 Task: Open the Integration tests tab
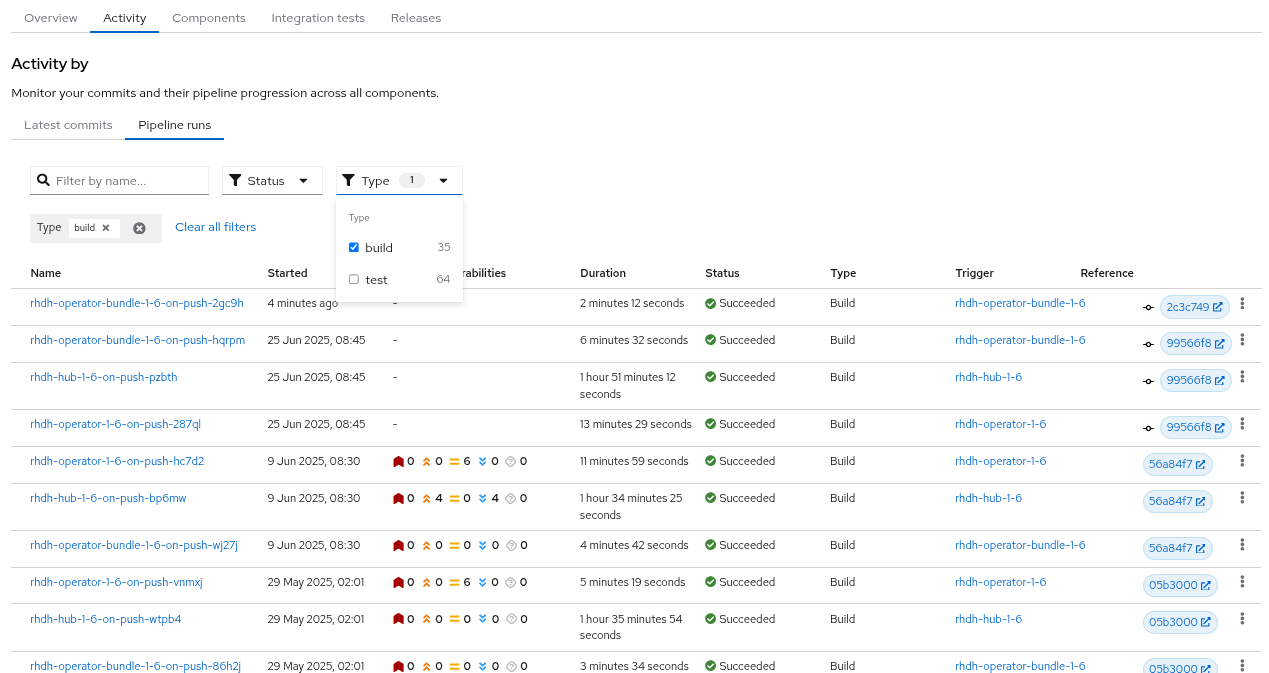point(318,18)
